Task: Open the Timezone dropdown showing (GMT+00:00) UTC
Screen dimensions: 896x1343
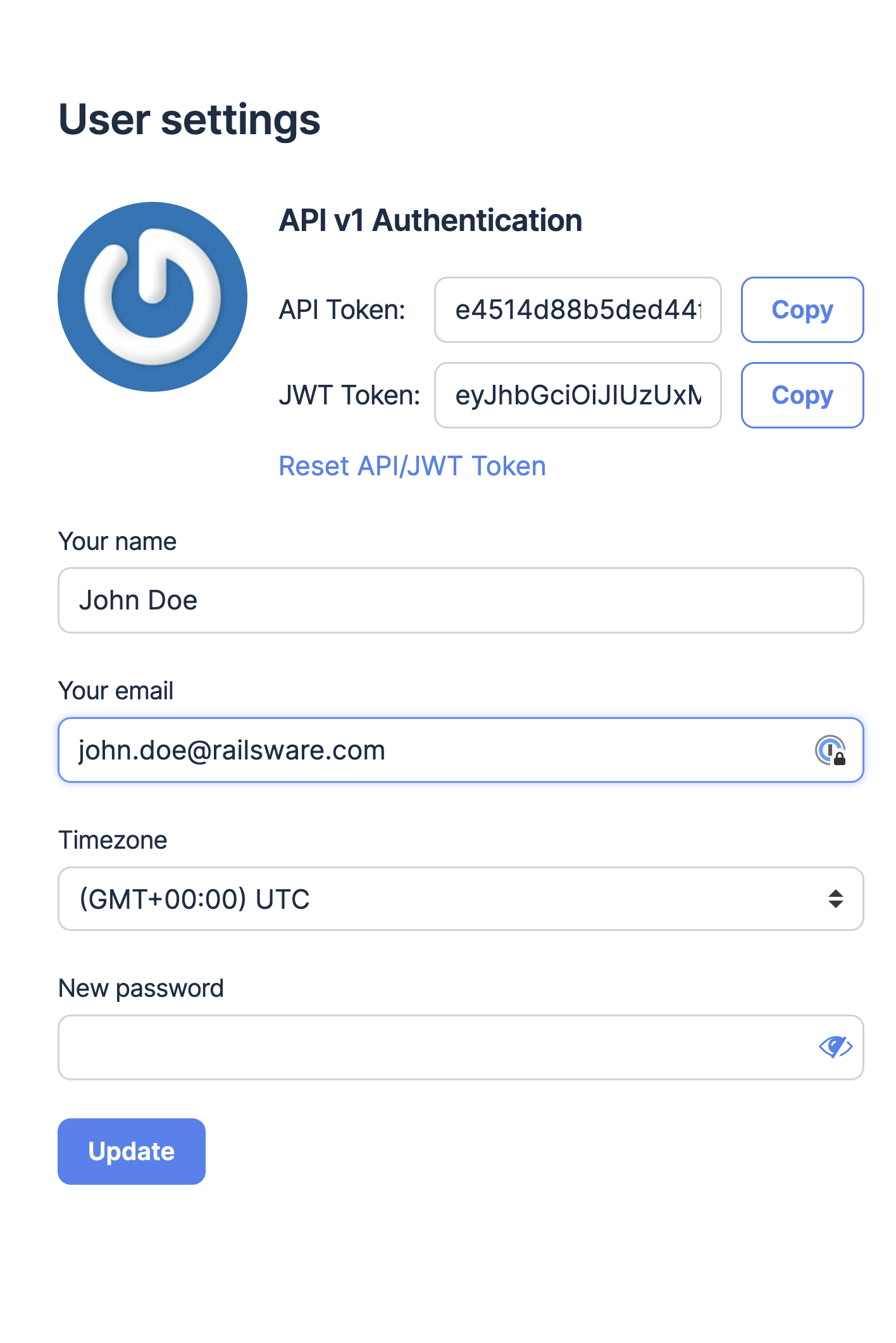Action: [x=443, y=899]
